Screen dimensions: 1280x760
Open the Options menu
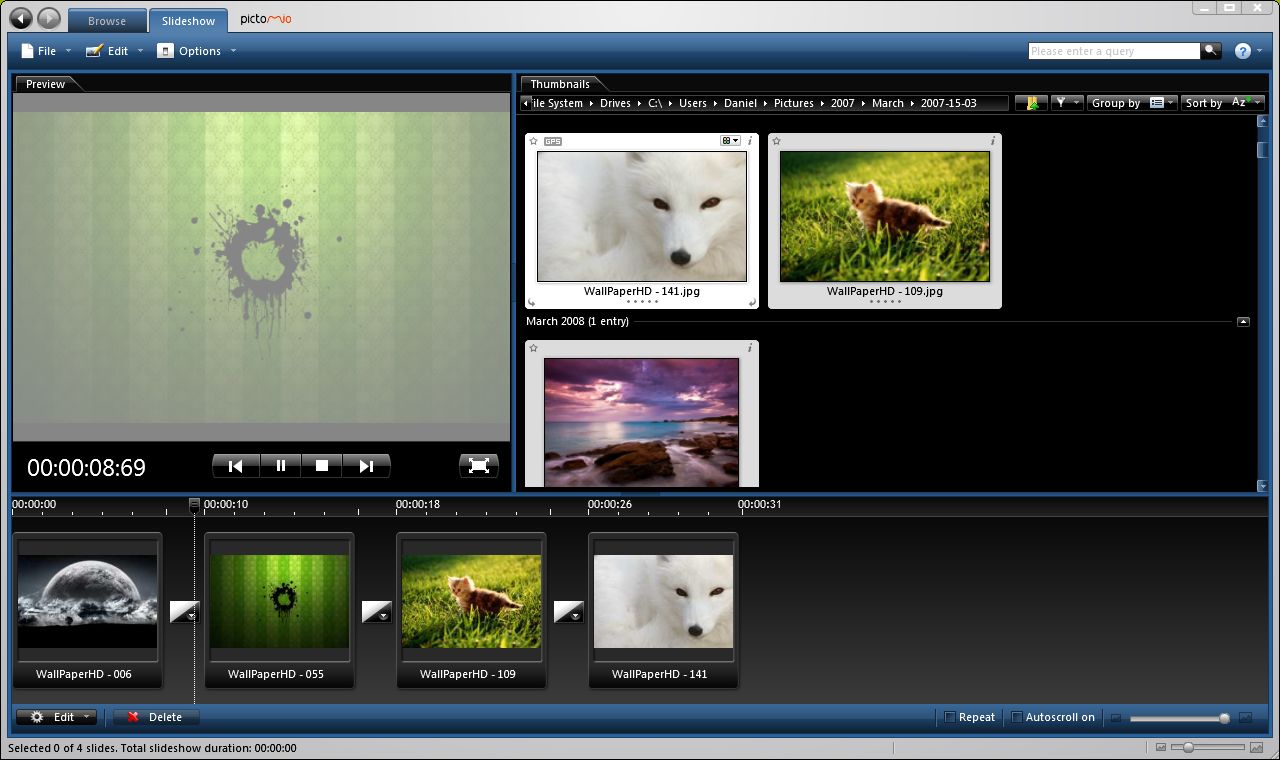[197, 51]
